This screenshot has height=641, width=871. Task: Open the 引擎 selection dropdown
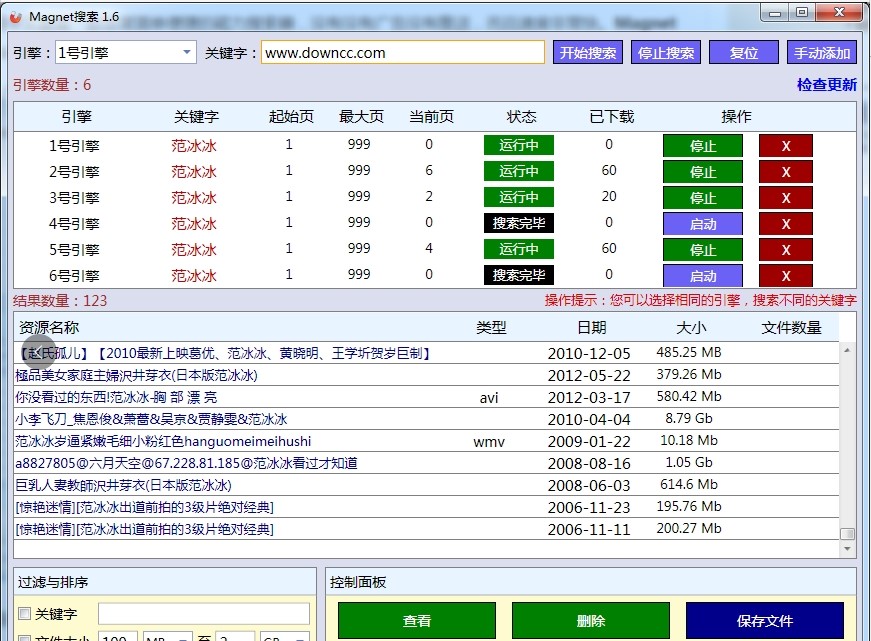(187, 53)
